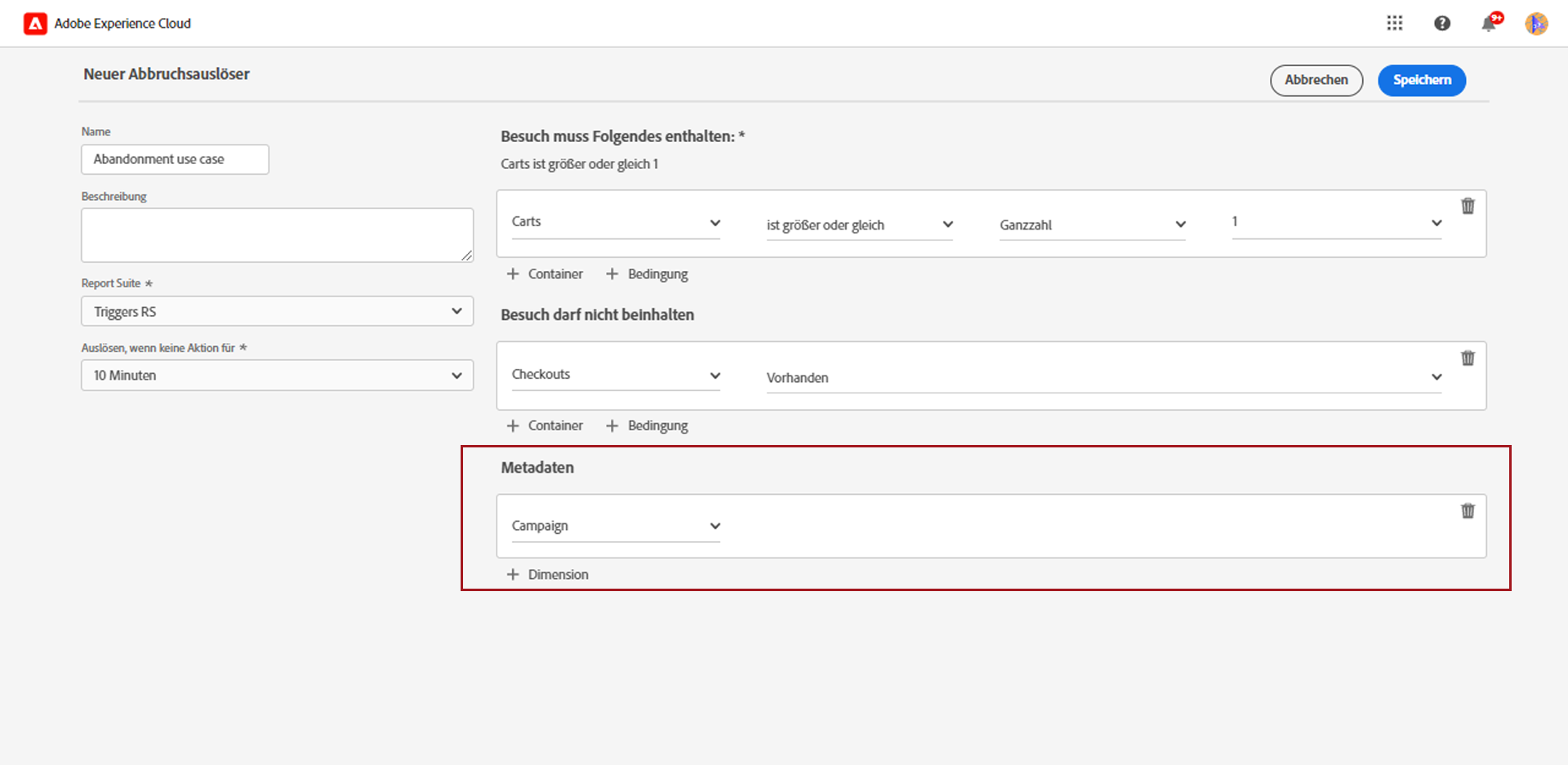Expand the Ganzzahl type dropdown

1092,225
